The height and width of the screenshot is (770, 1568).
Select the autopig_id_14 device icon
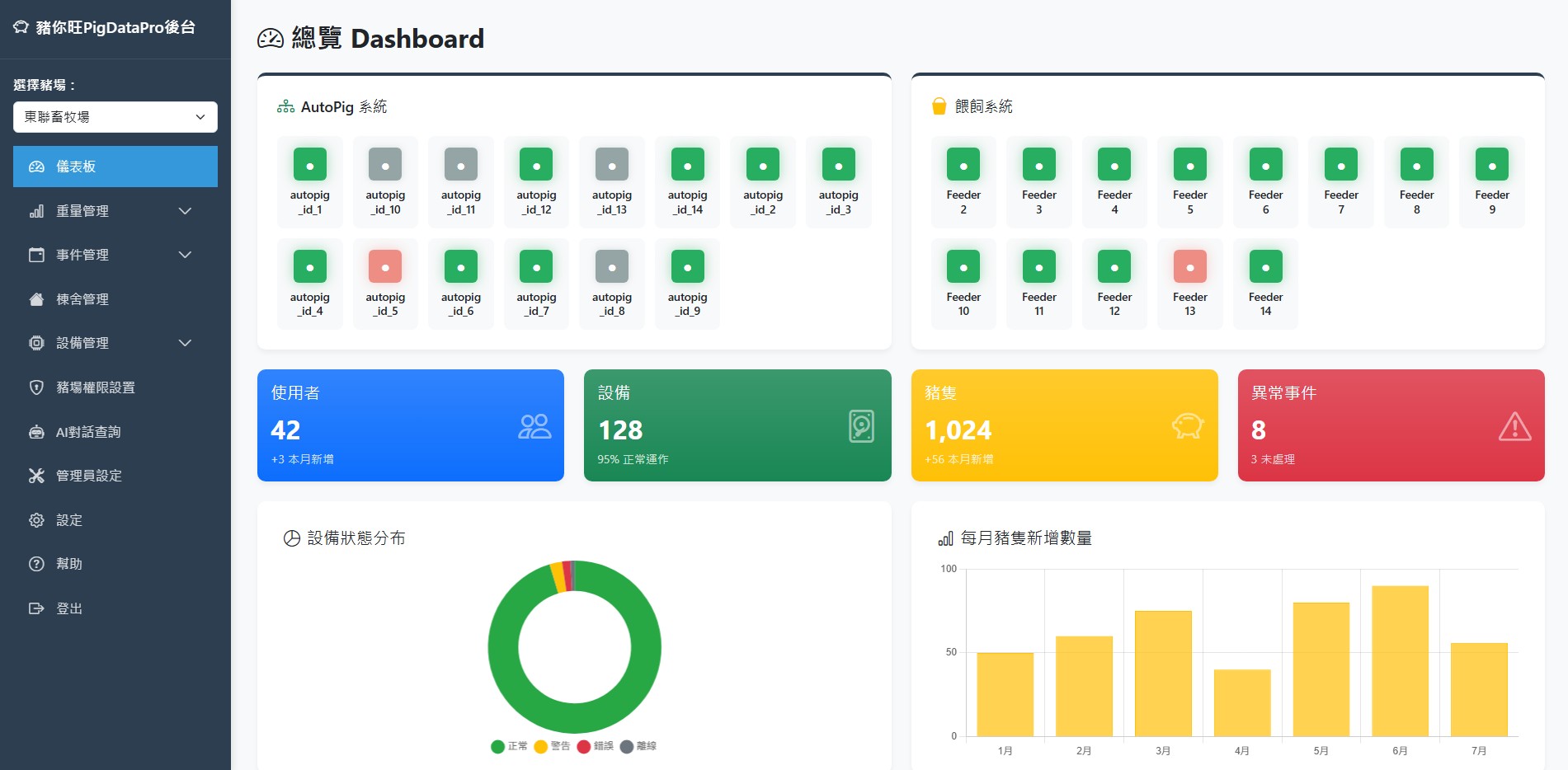point(688,165)
